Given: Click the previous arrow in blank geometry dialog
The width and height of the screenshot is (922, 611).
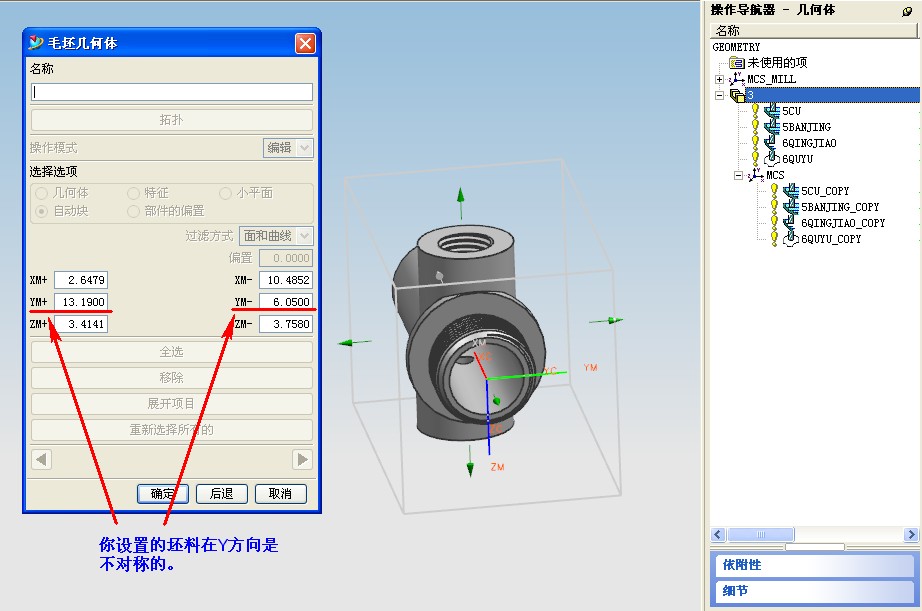Looking at the screenshot, I should 41,459.
